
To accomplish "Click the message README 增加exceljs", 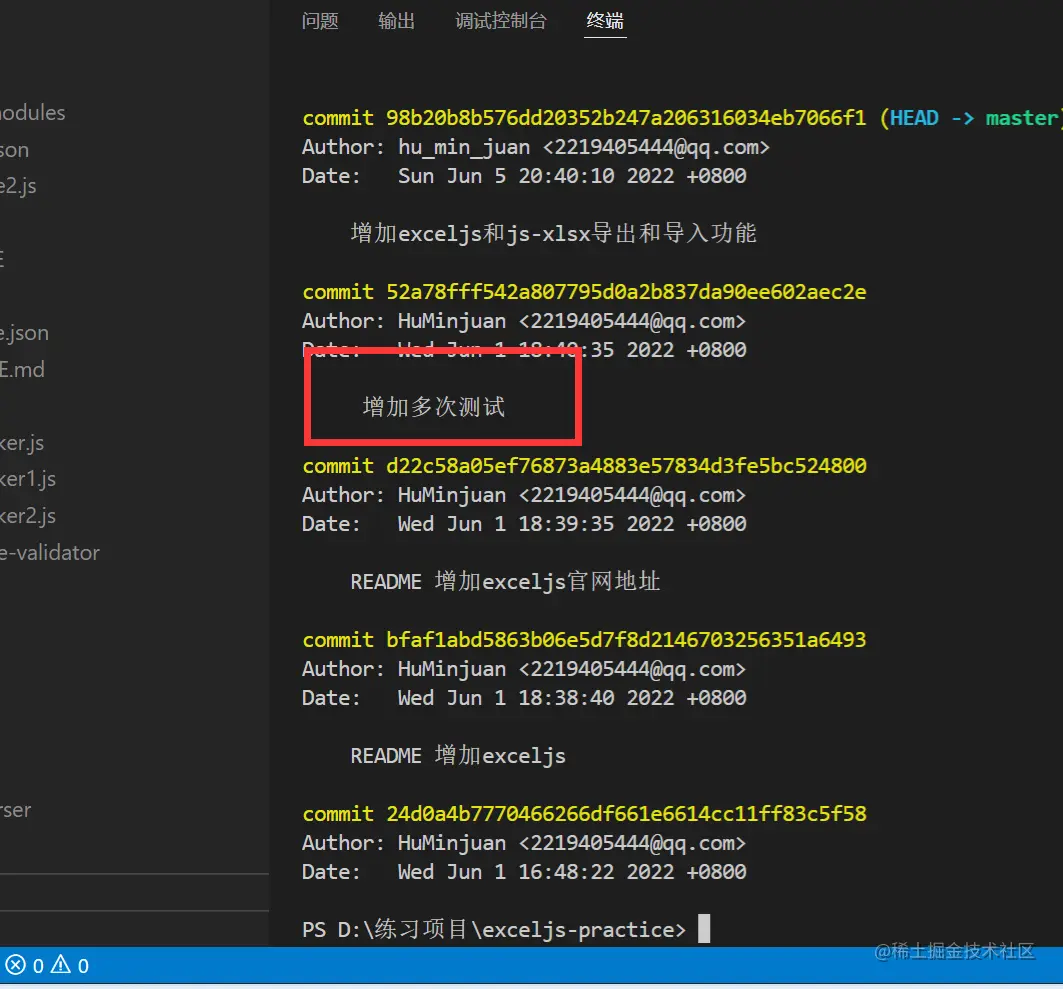I will point(458,756).
